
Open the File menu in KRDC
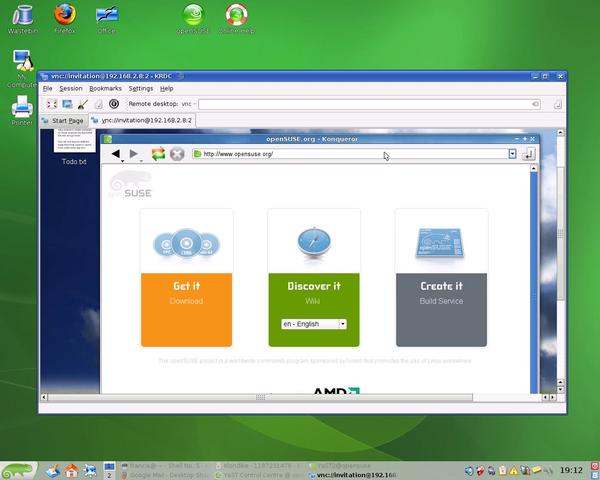pos(47,88)
